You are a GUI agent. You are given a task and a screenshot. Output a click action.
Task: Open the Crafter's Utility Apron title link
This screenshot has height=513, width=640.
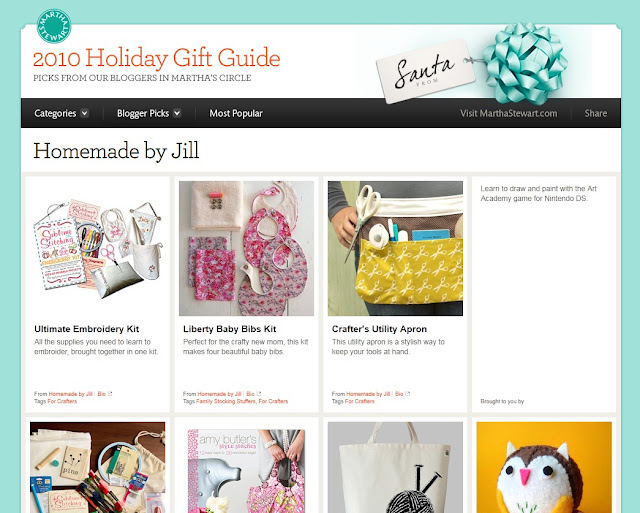point(379,329)
